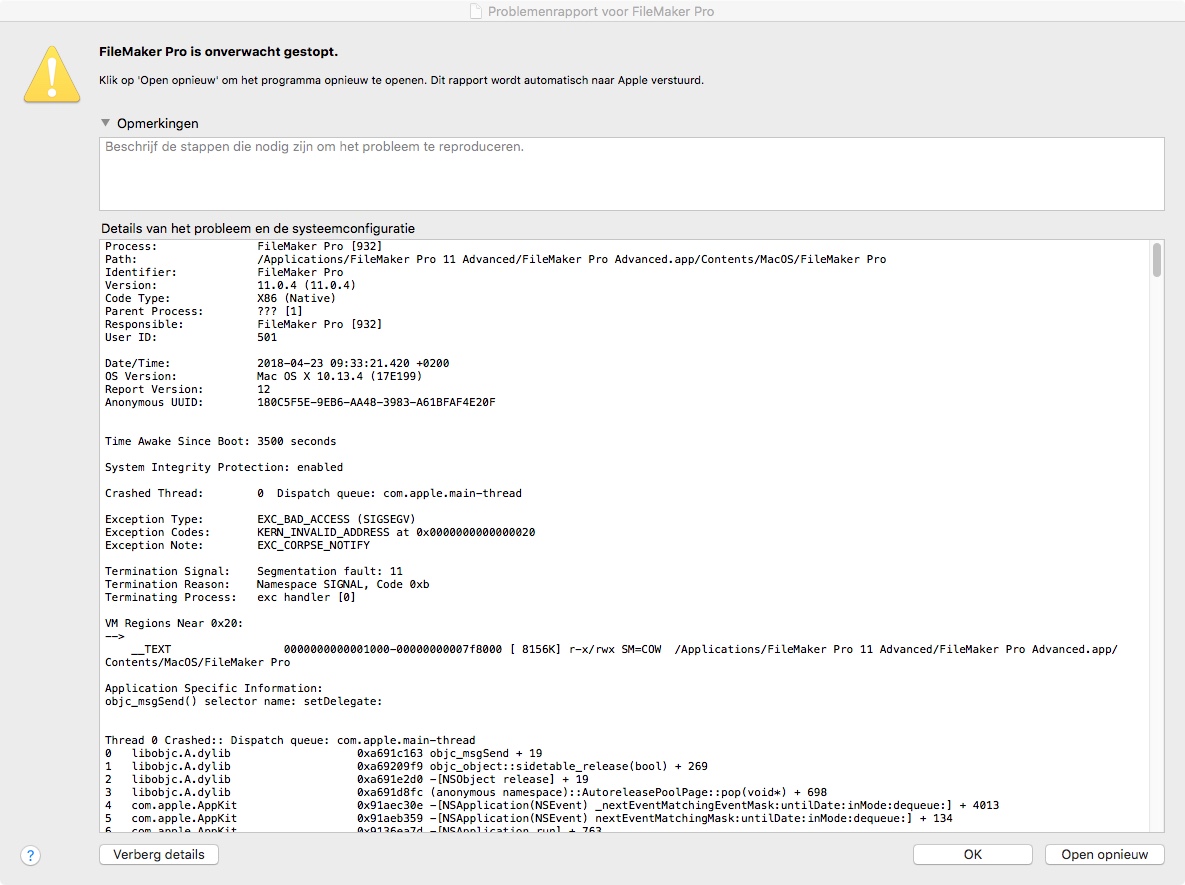Click the heading 'FileMaker Pro is onverwacht gestopt.'
1185x885 pixels.
(218, 51)
